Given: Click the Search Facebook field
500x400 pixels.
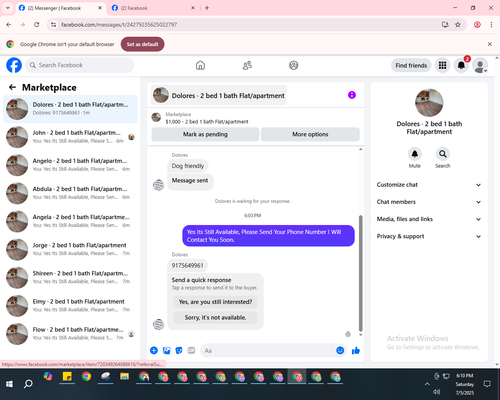Looking at the screenshot, I should coord(80,65).
